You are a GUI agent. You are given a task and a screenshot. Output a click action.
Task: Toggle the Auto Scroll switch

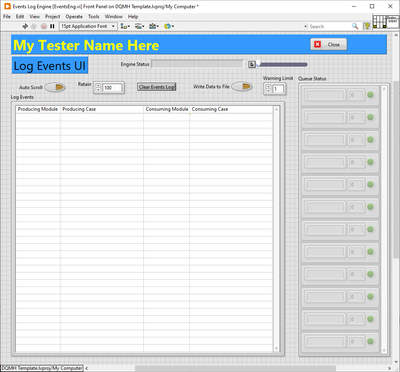click(x=55, y=87)
